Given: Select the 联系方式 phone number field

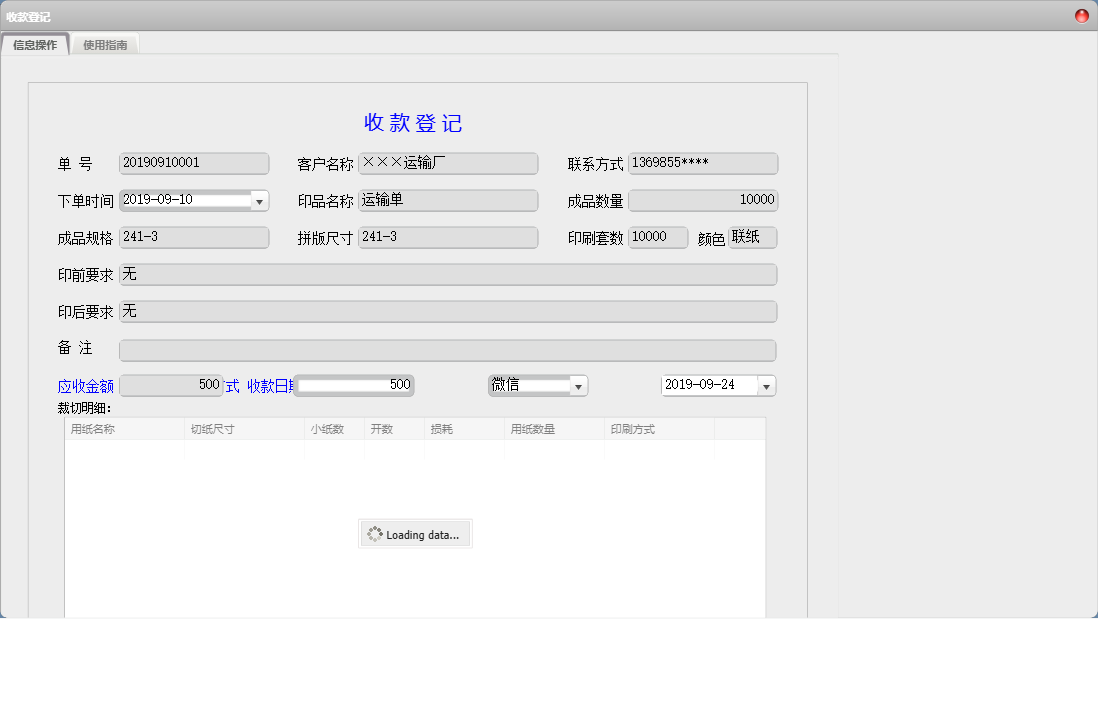Looking at the screenshot, I should 703,163.
